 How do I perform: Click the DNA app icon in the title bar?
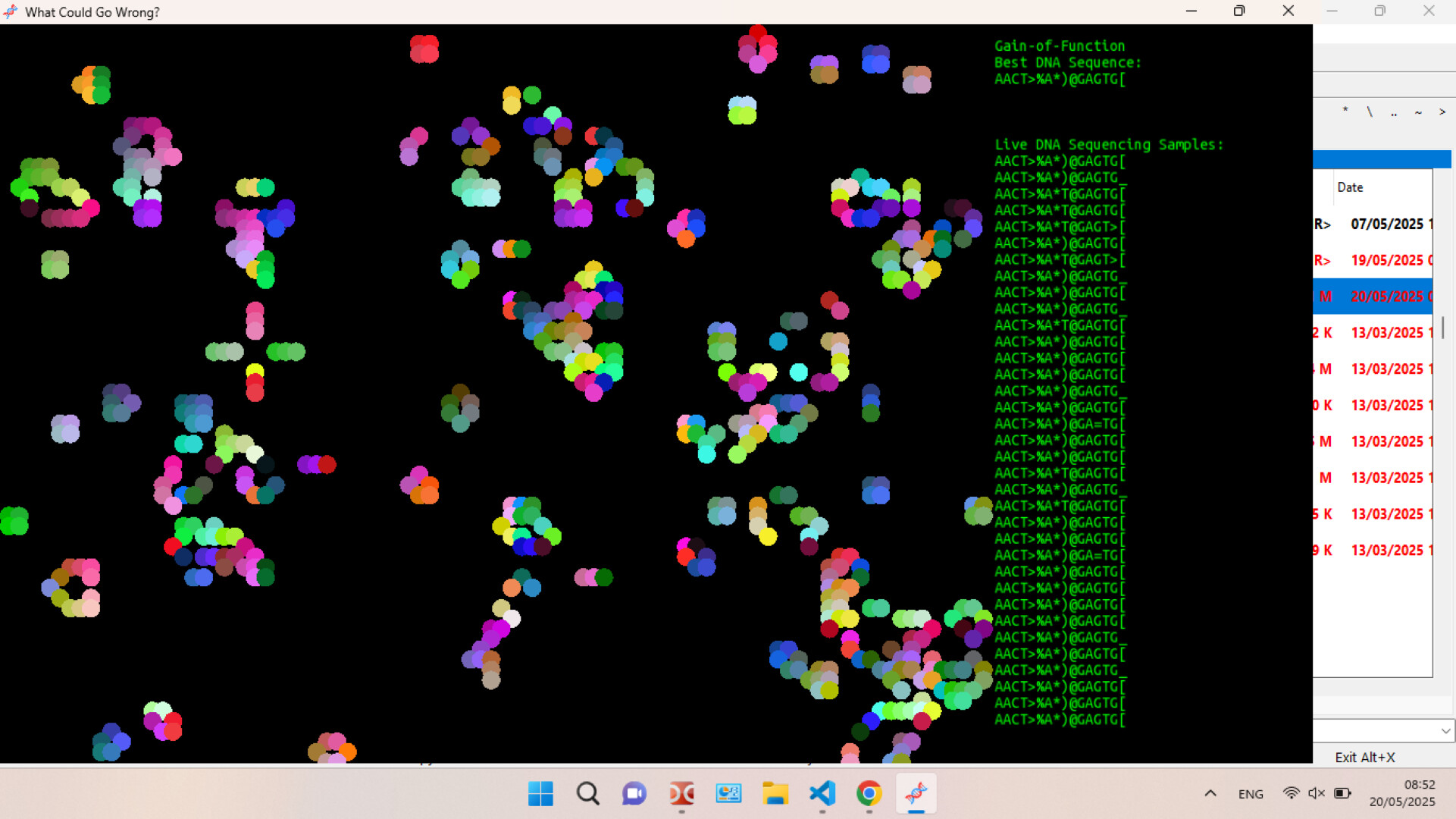coord(11,11)
